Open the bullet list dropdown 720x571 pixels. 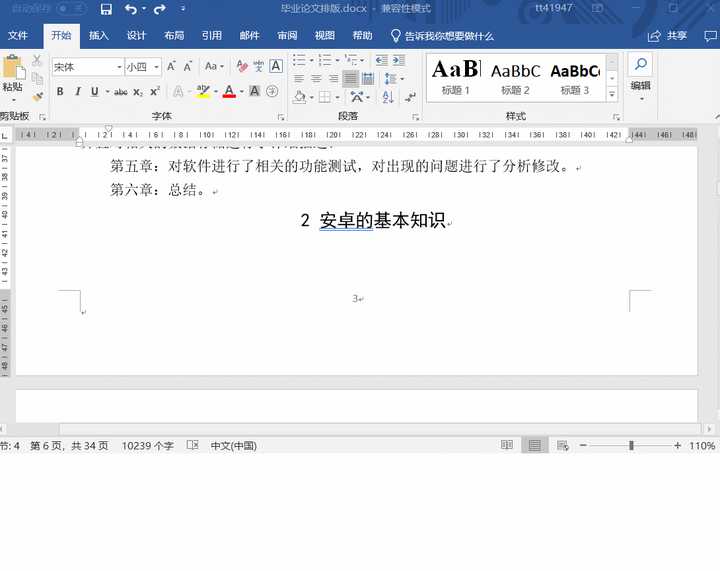click(x=312, y=60)
